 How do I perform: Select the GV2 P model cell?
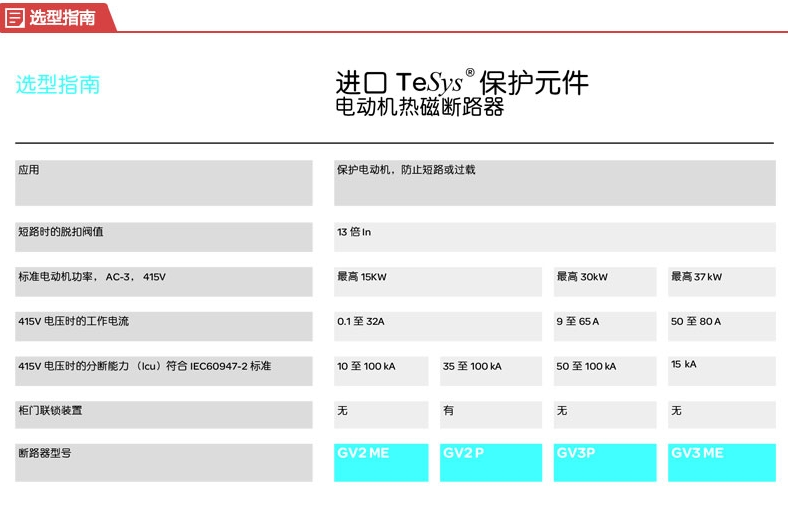point(491,462)
